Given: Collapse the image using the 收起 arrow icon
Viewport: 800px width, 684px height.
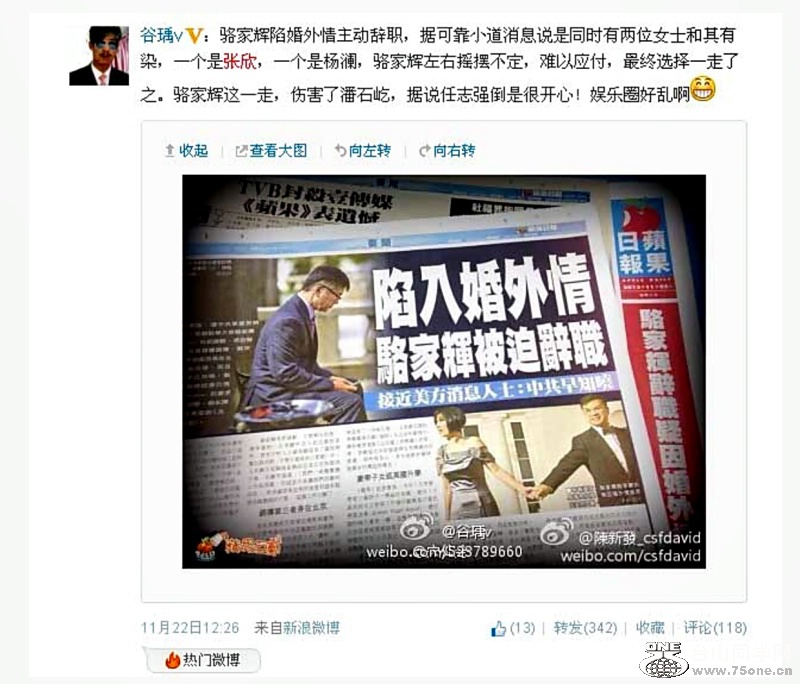Looking at the screenshot, I should [170, 150].
